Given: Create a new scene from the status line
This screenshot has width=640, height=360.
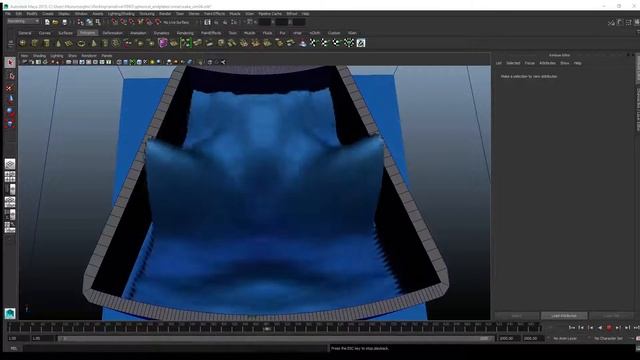Looking at the screenshot, I should pyautogui.click(x=47, y=22).
